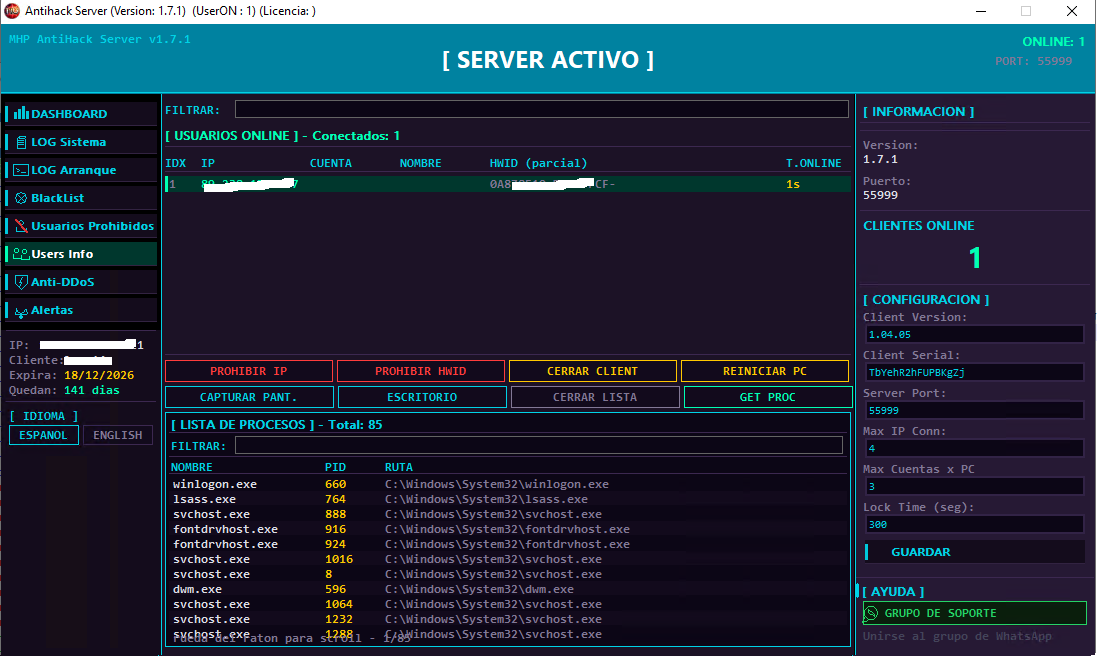Screen dimensions: 1097x656
Task: Click the GUARDAR configuration button
Action: [x=975, y=552]
